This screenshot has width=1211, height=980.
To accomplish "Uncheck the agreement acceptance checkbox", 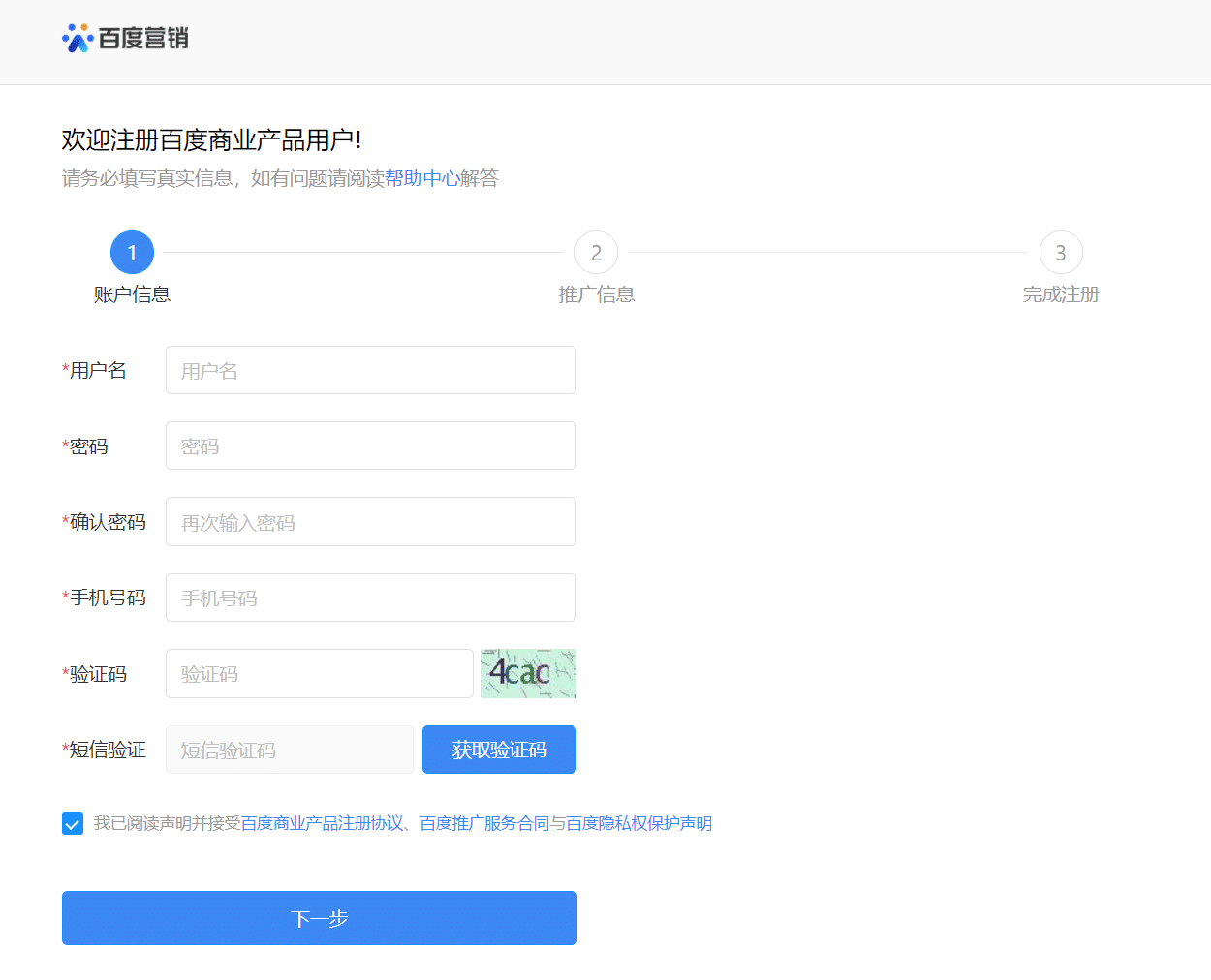I will 73,823.
